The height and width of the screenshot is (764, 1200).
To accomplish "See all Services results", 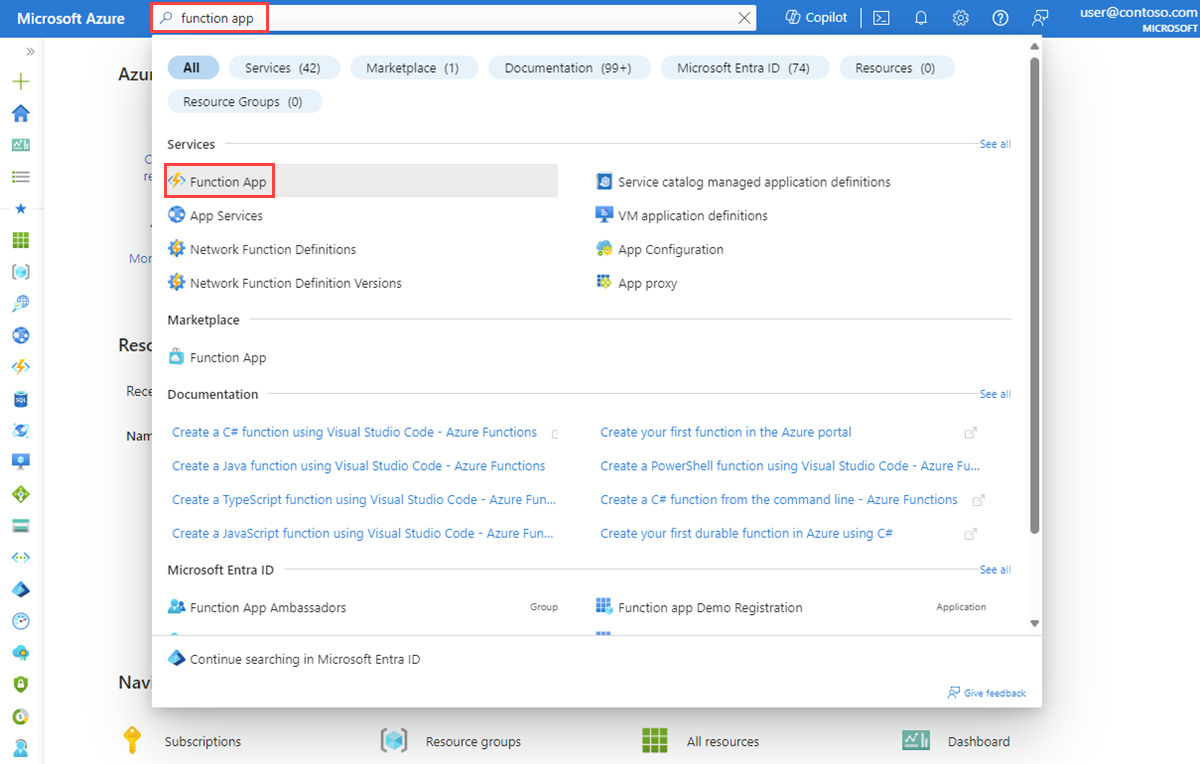I will pos(995,144).
